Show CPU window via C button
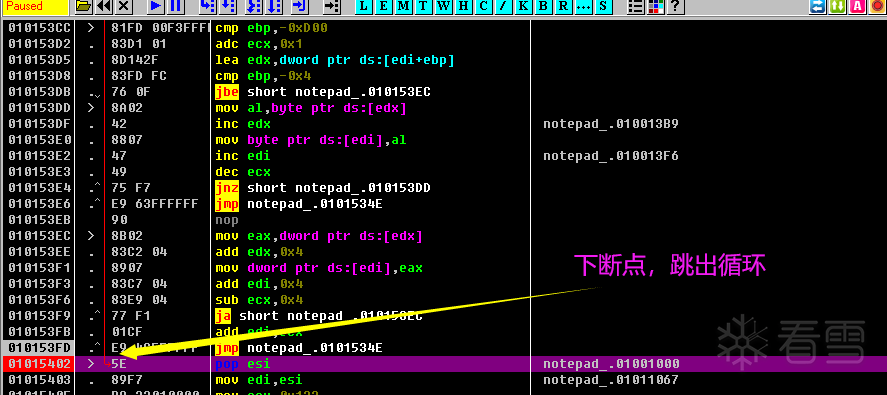Viewport: 887px width, 395px height. coord(484,7)
